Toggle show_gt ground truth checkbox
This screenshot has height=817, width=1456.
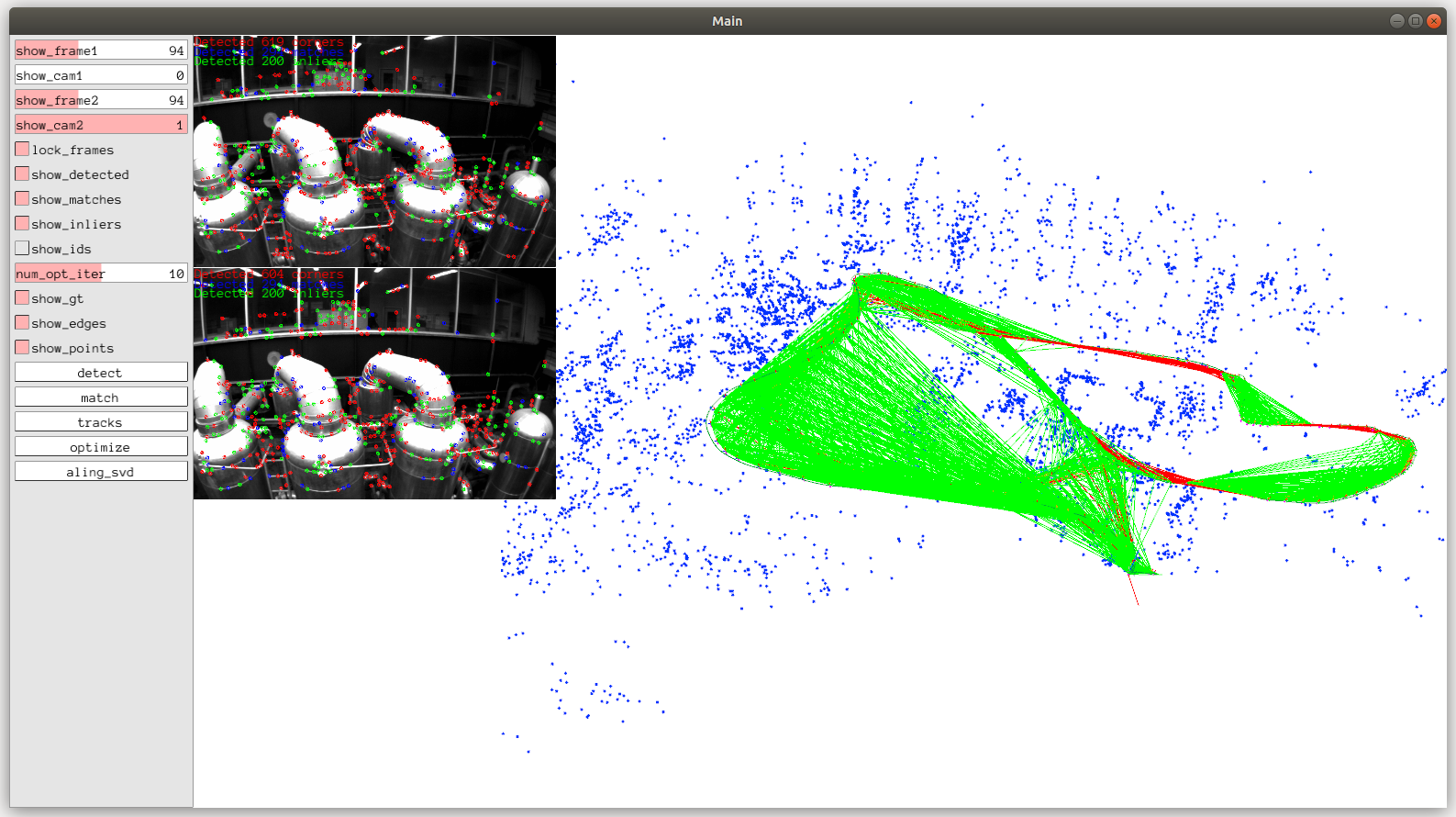click(x=22, y=298)
